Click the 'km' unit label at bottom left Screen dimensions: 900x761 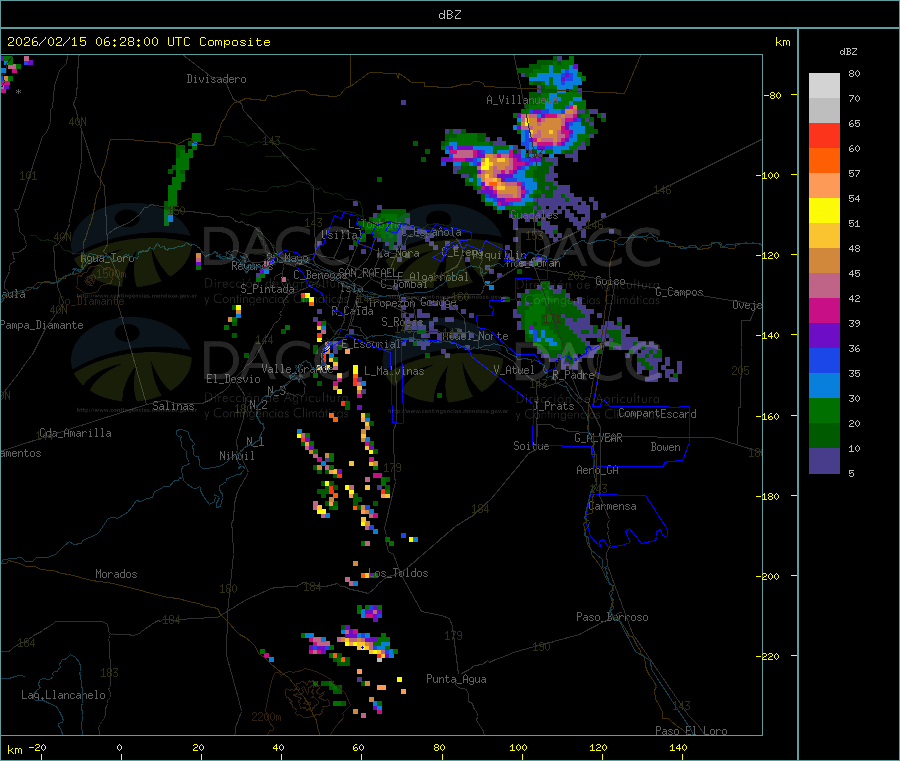coord(15,750)
